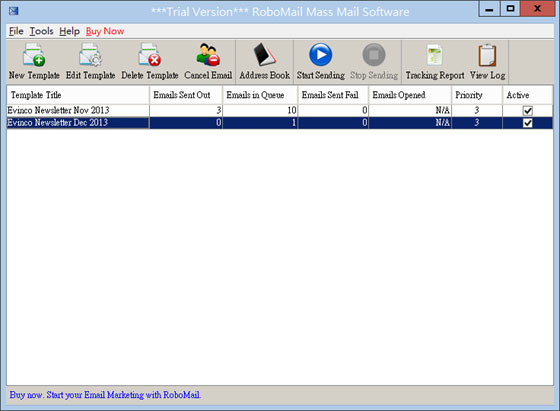The width and height of the screenshot is (560, 411).
Task: Sort by Template Title column header
Action: (78, 95)
